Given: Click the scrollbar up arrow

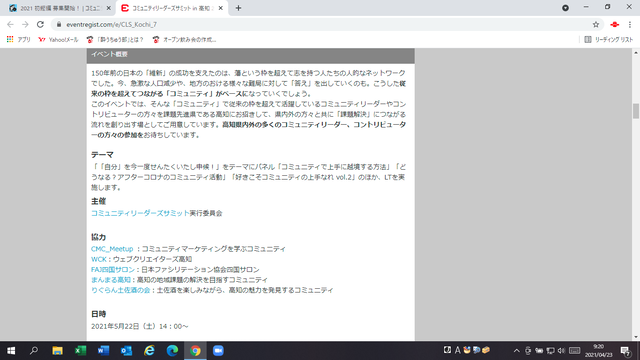Looking at the screenshot, I should (x=636, y=53).
